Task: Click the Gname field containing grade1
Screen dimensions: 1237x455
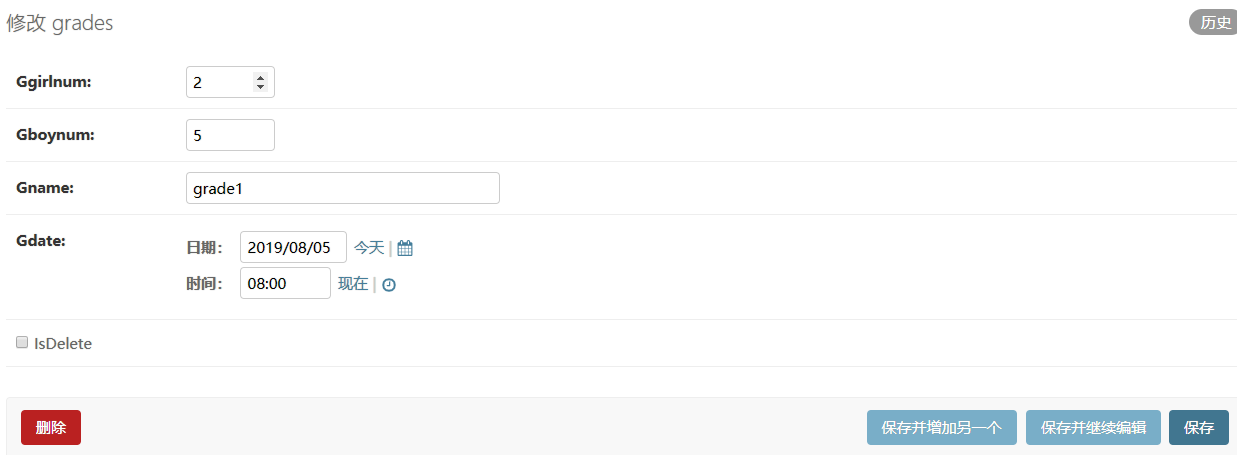Action: [343, 188]
